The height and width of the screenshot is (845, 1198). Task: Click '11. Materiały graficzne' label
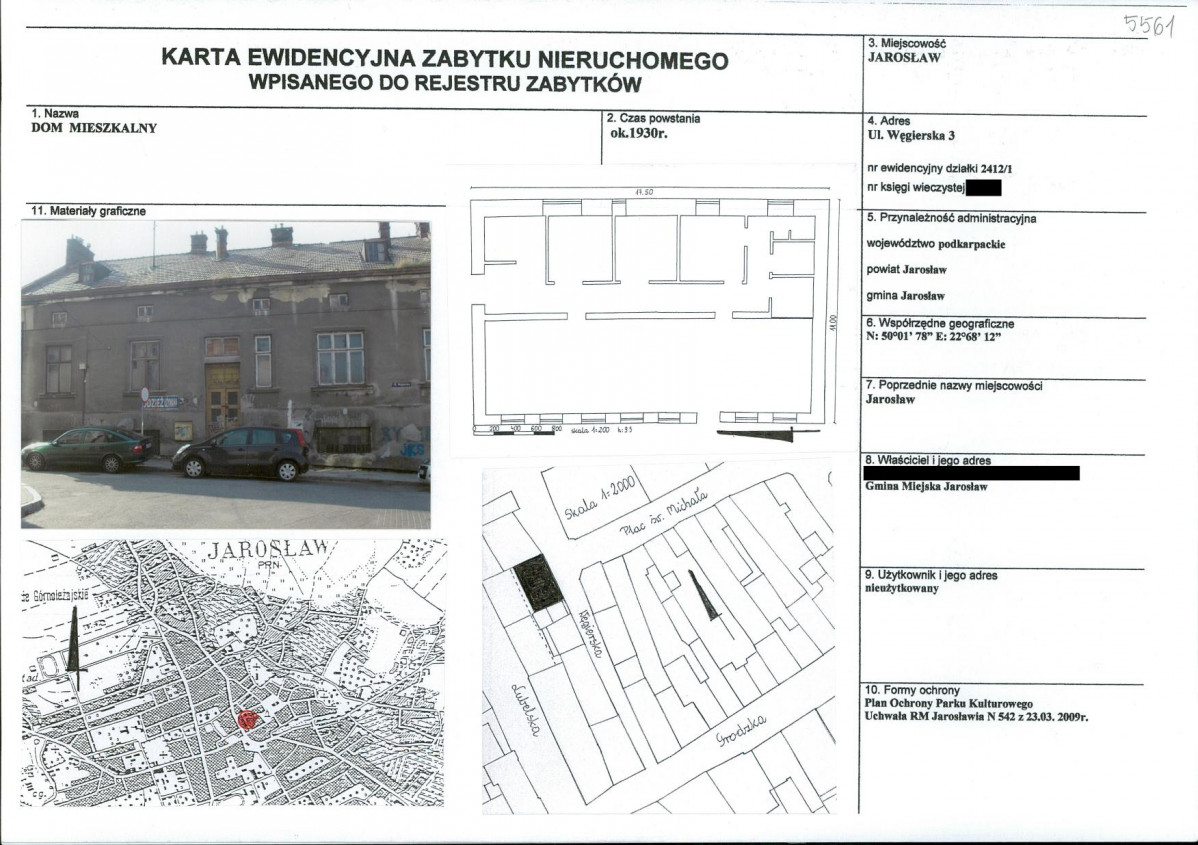coord(88,211)
